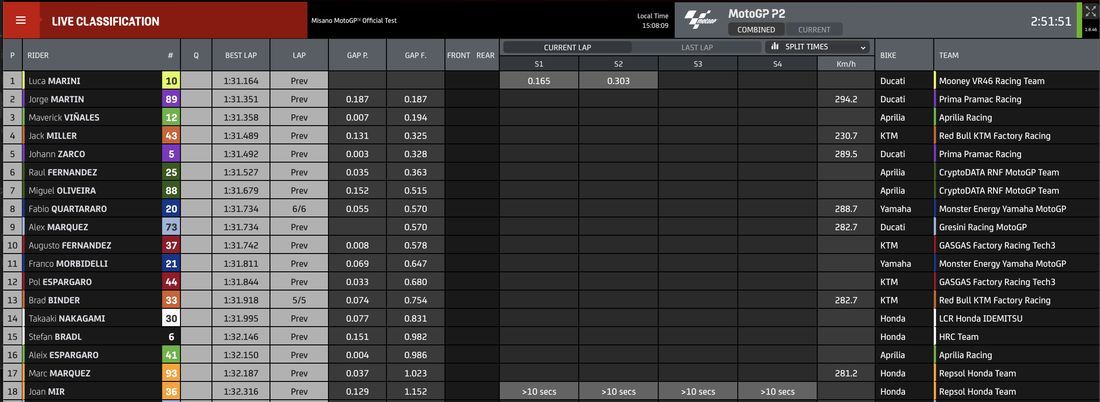The image size is (1100, 402).
Task: Open the hamburger menu icon
Action: [20, 20]
